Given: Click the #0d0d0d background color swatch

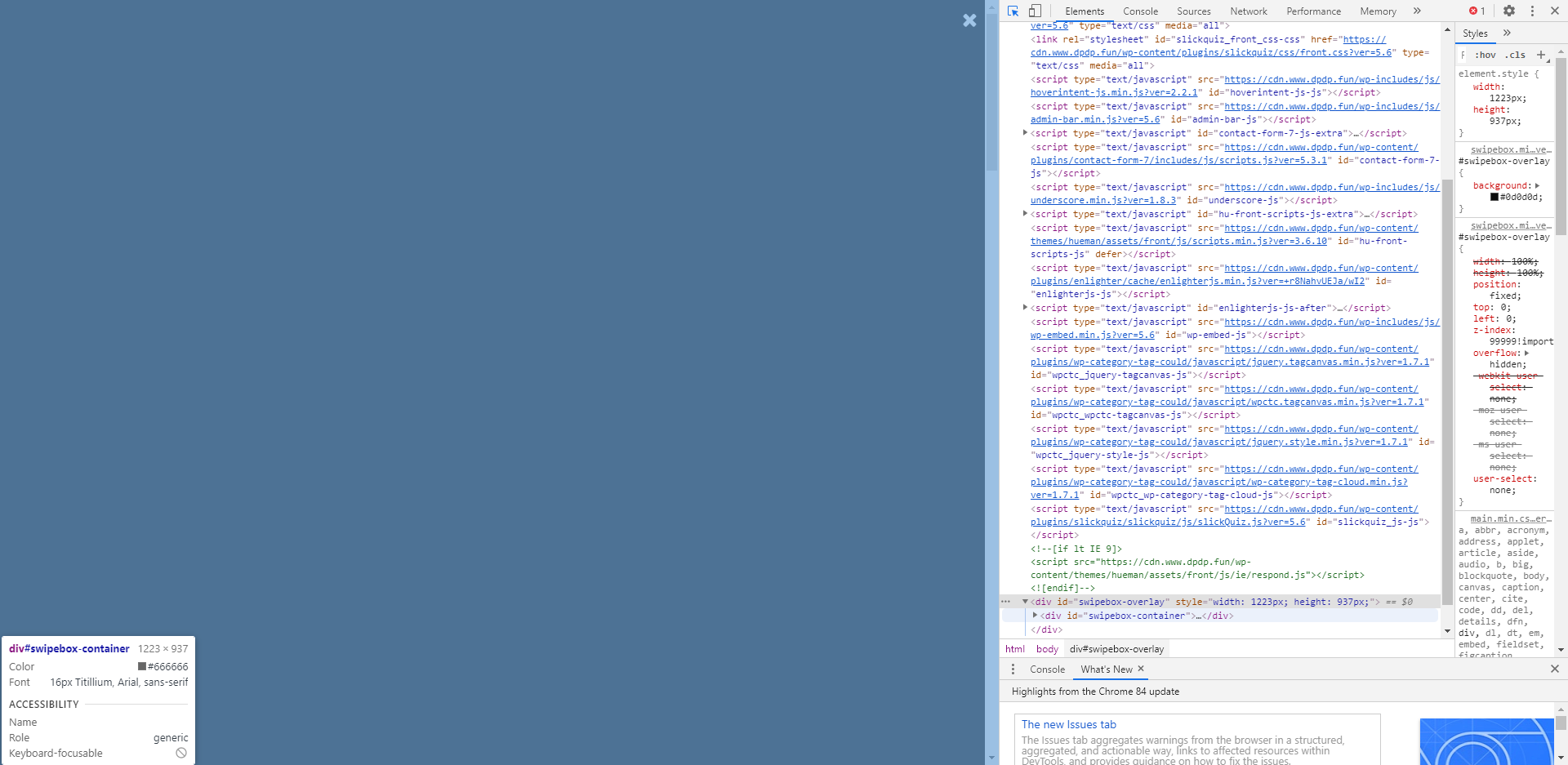Looking at the screenshot, I should coord(1494,197).
